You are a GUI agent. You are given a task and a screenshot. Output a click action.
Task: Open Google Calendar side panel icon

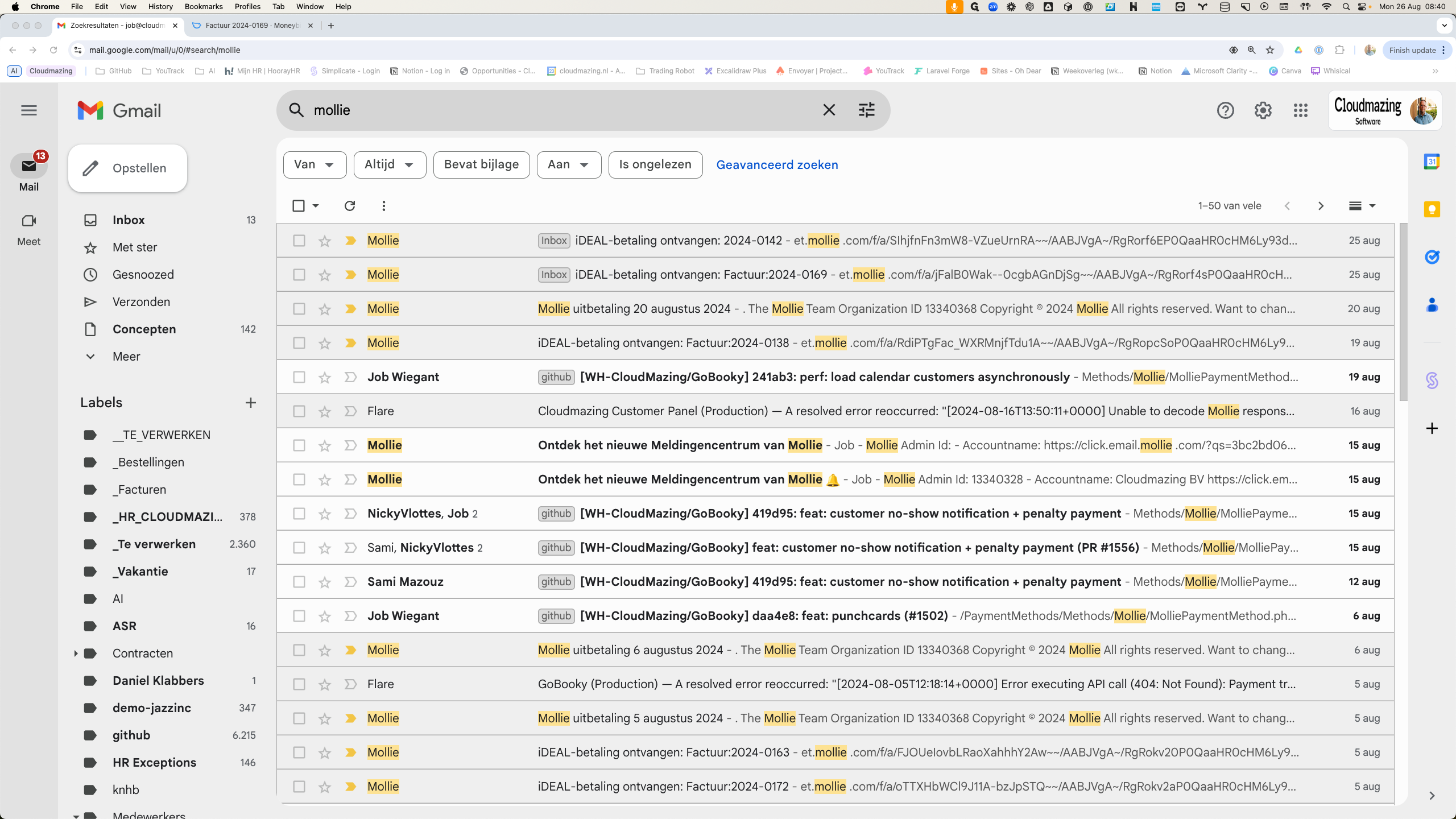coord(1432,162)
